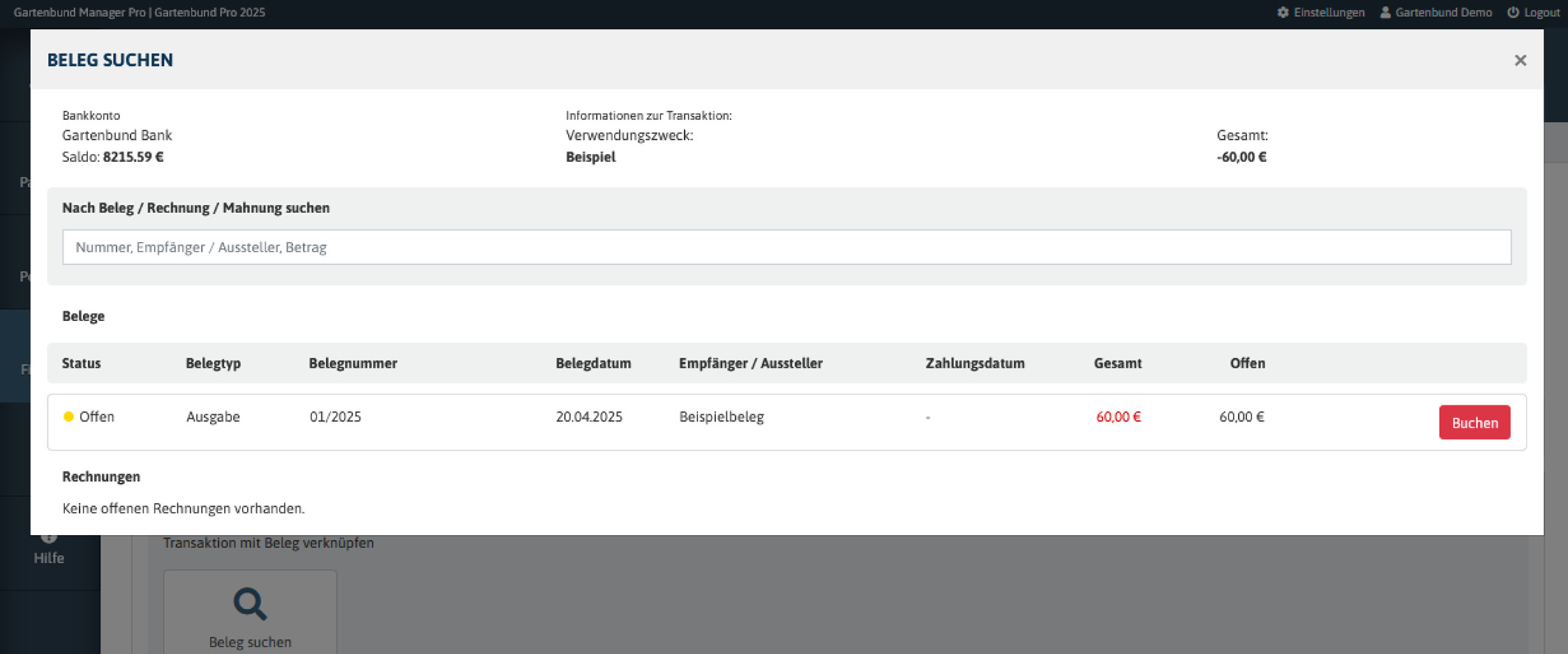
Task: Select the receipt number 01/2025
Action: click(x=335, y=417)
